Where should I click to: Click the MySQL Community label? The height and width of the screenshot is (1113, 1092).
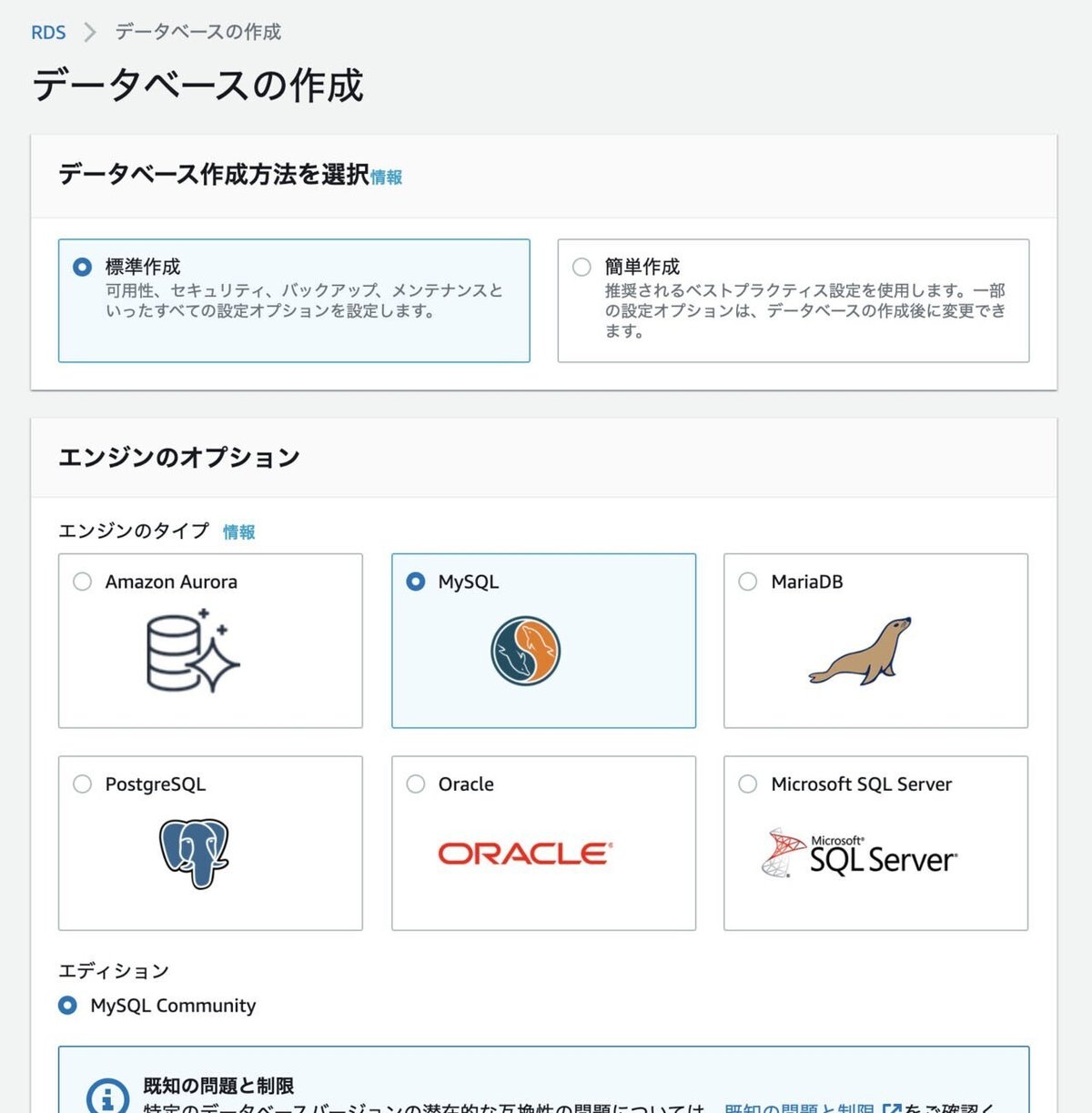(173, 1006)
